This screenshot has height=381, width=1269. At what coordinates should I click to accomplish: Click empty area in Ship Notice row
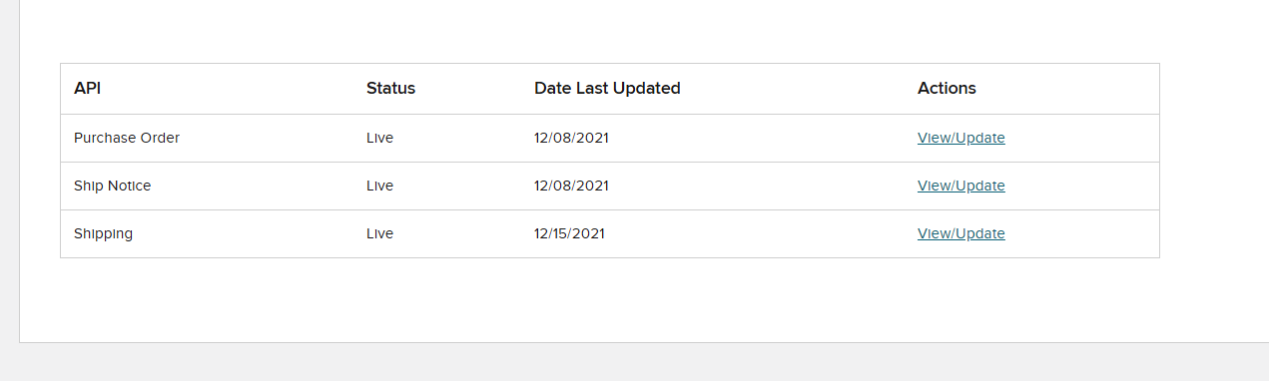point(760,186)
